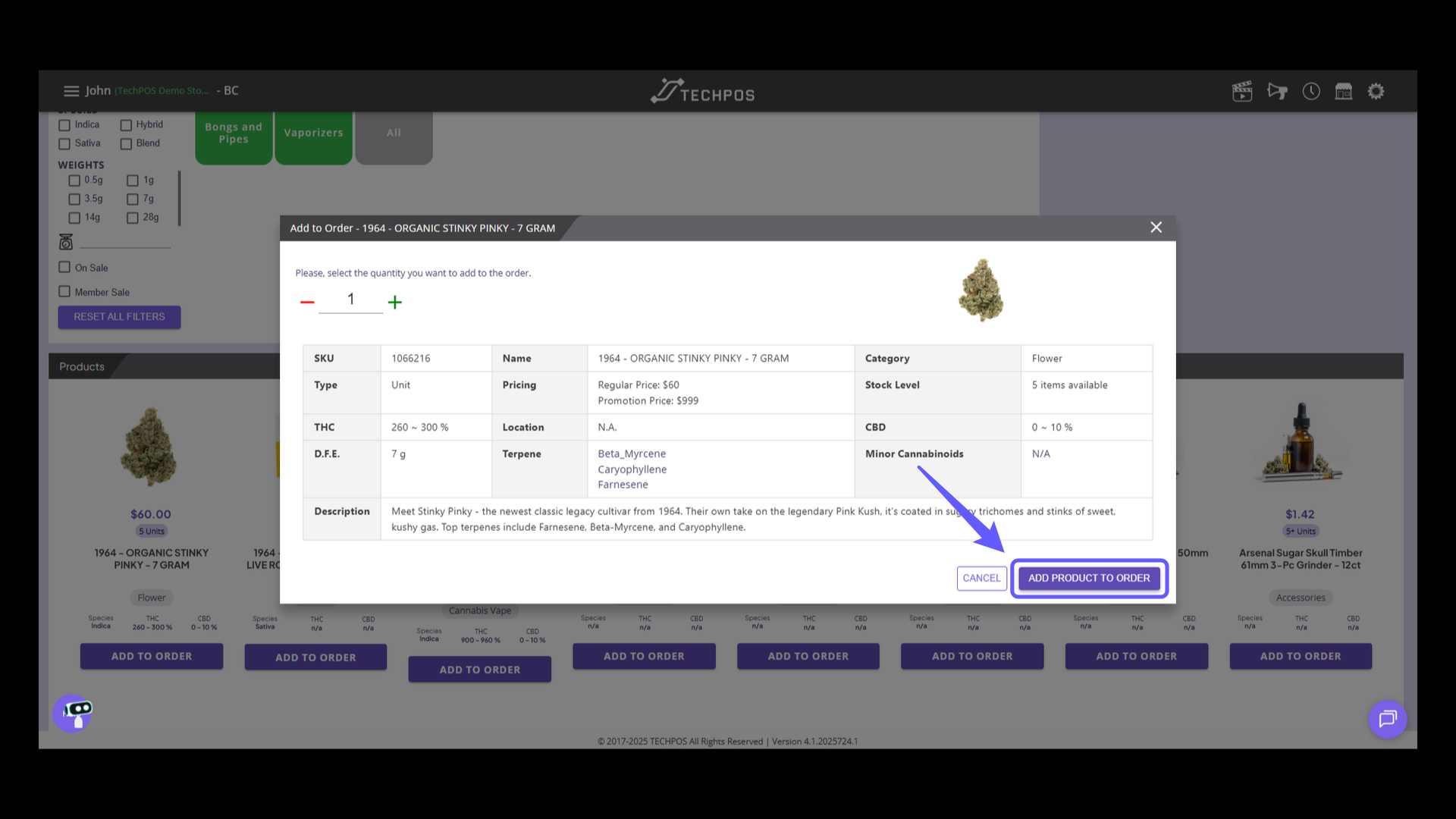Enable the Member Sale filter
The image size is (1456, 819).
64,291
